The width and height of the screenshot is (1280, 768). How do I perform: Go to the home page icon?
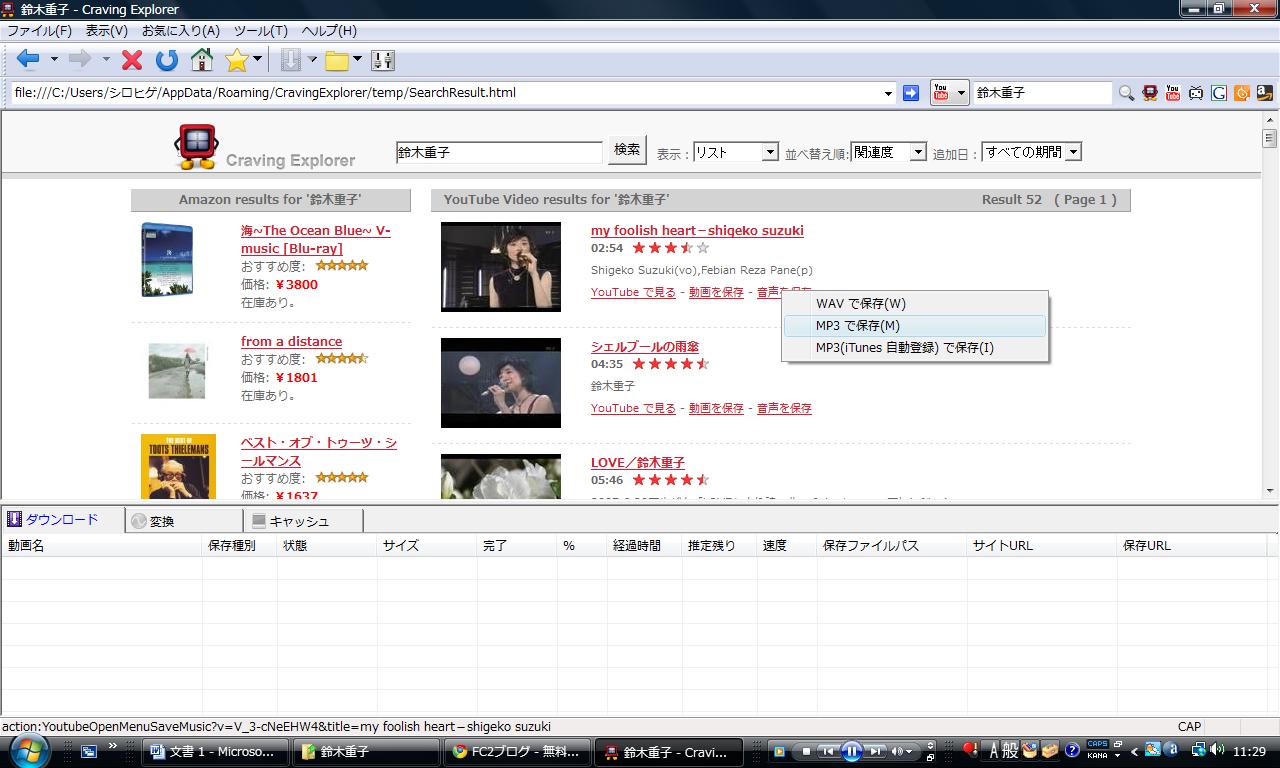pyautogui.click(x=202, y=60)
